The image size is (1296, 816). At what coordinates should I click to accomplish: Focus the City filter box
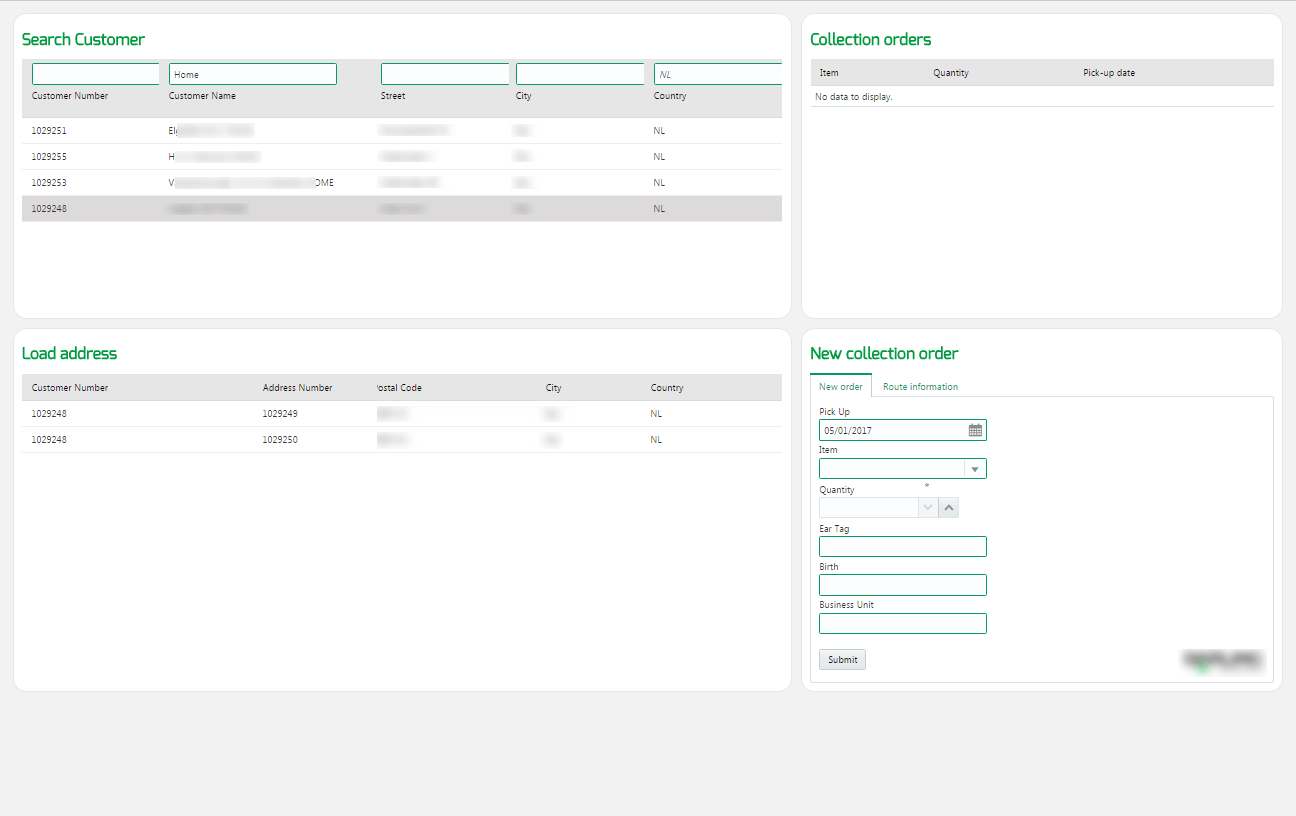[580, 74]
